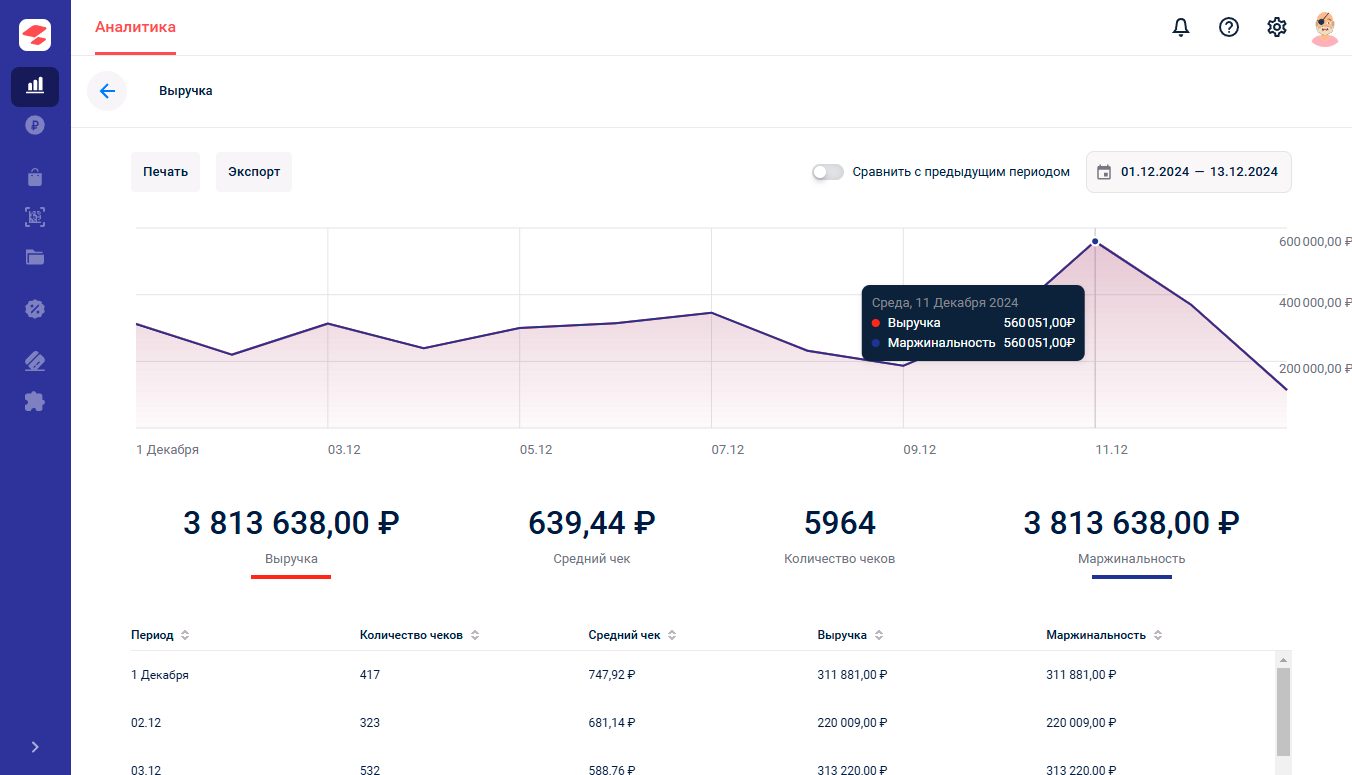1352x775 pixels.
Task: Sort the table by Период column
Action: click(160, 635)
